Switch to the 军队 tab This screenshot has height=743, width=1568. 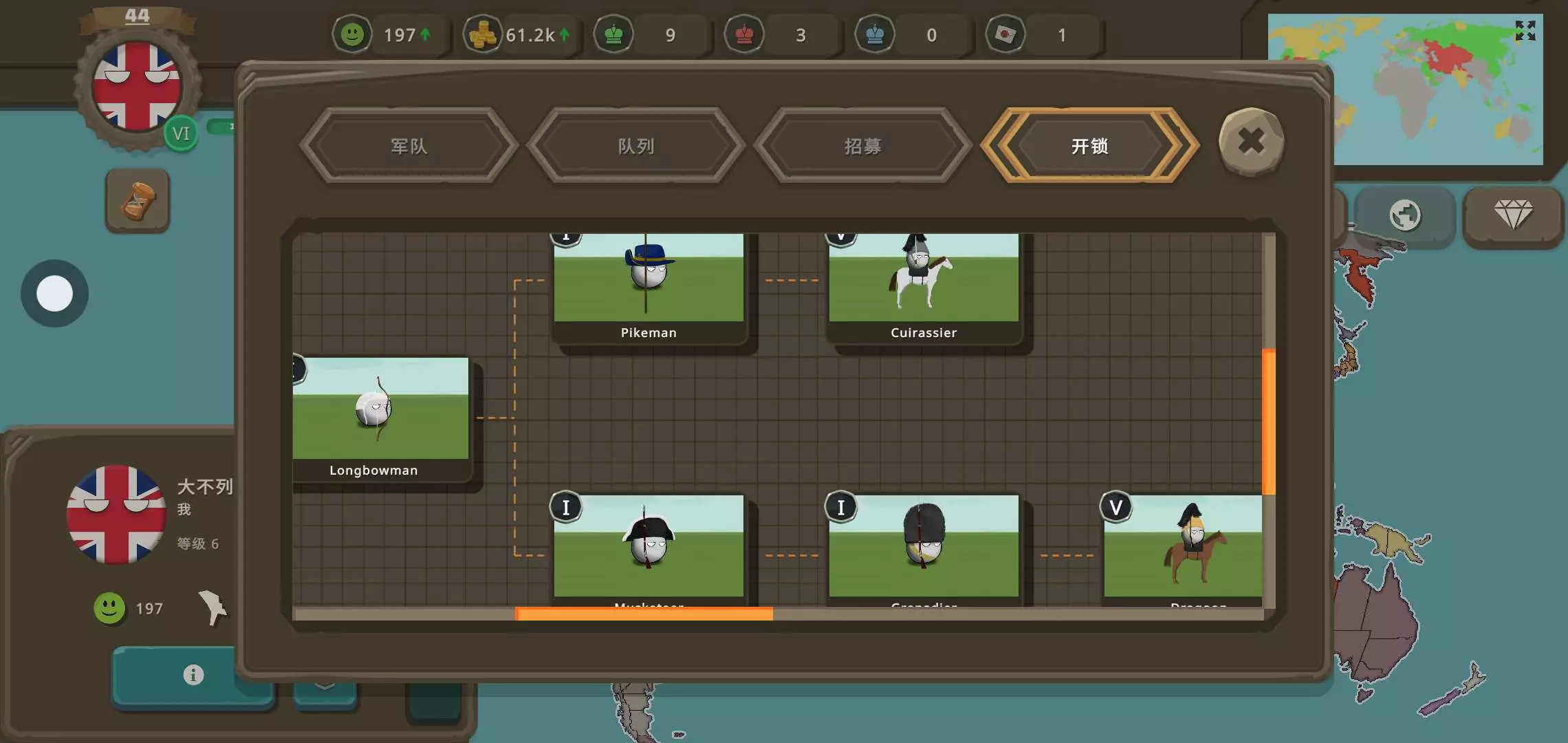tap(409, 146)
